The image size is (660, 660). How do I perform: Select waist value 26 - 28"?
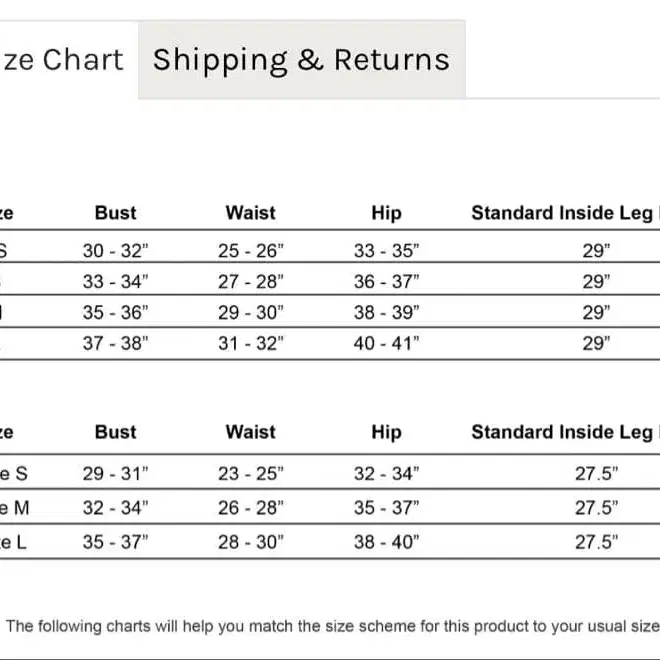(251, 508)
